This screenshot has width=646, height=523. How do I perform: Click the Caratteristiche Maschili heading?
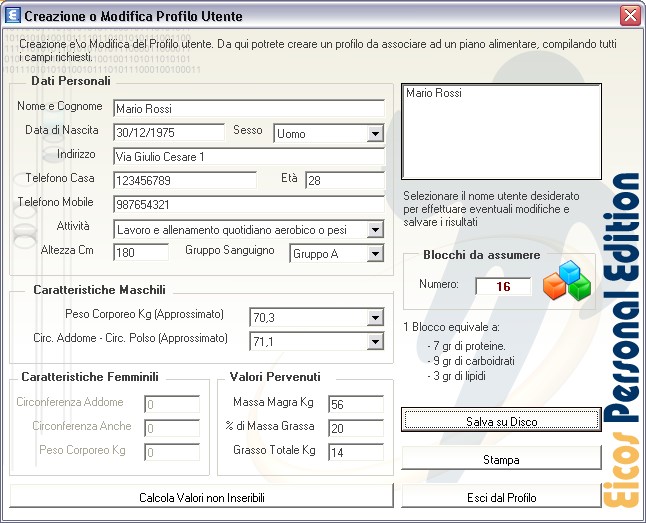click(99, 289)
